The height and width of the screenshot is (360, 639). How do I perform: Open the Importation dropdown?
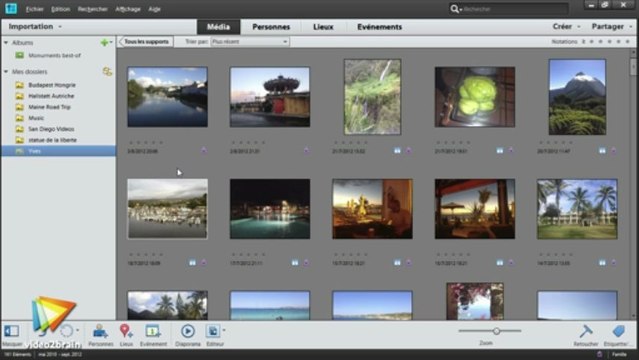pos(35,27)
